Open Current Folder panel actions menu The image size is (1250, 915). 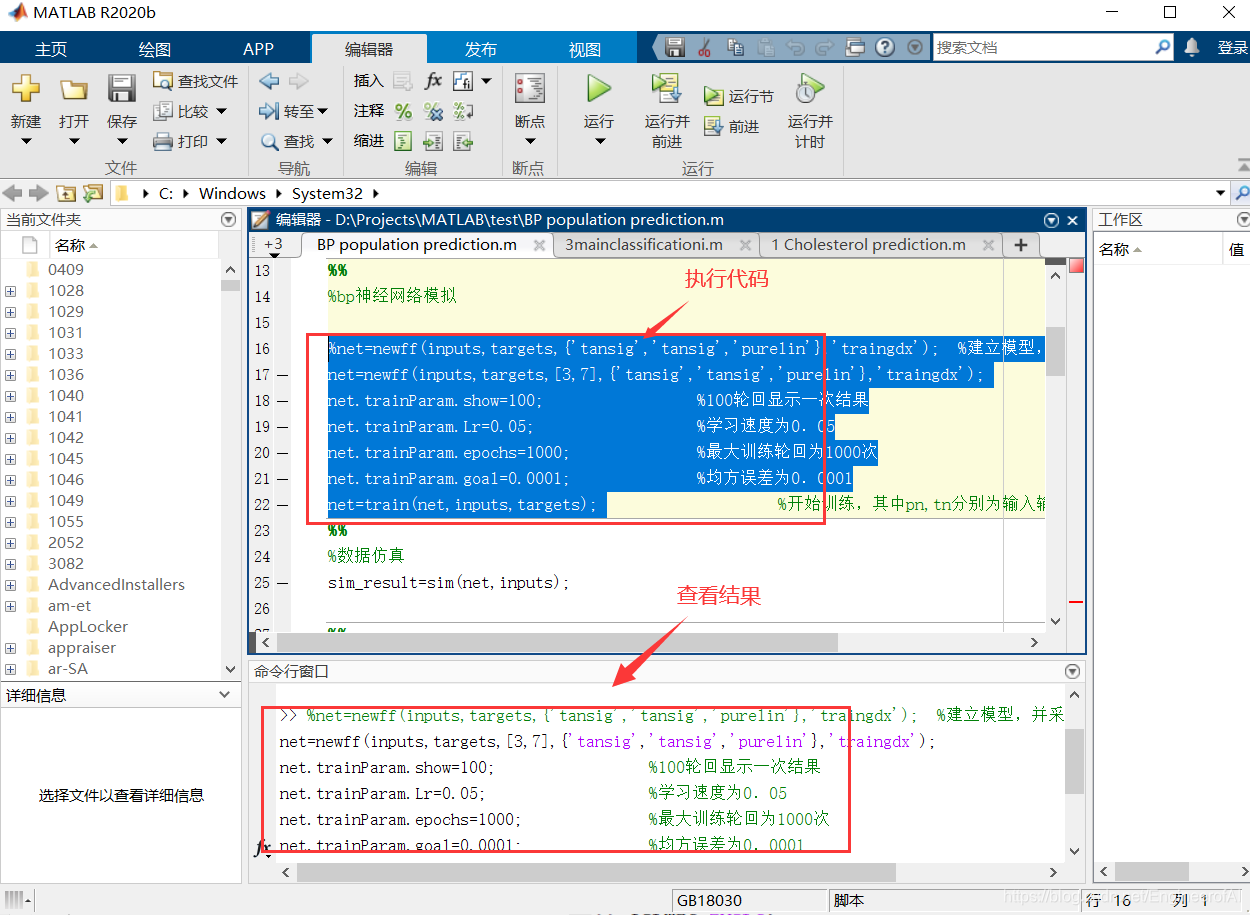[x=228, y=220]
